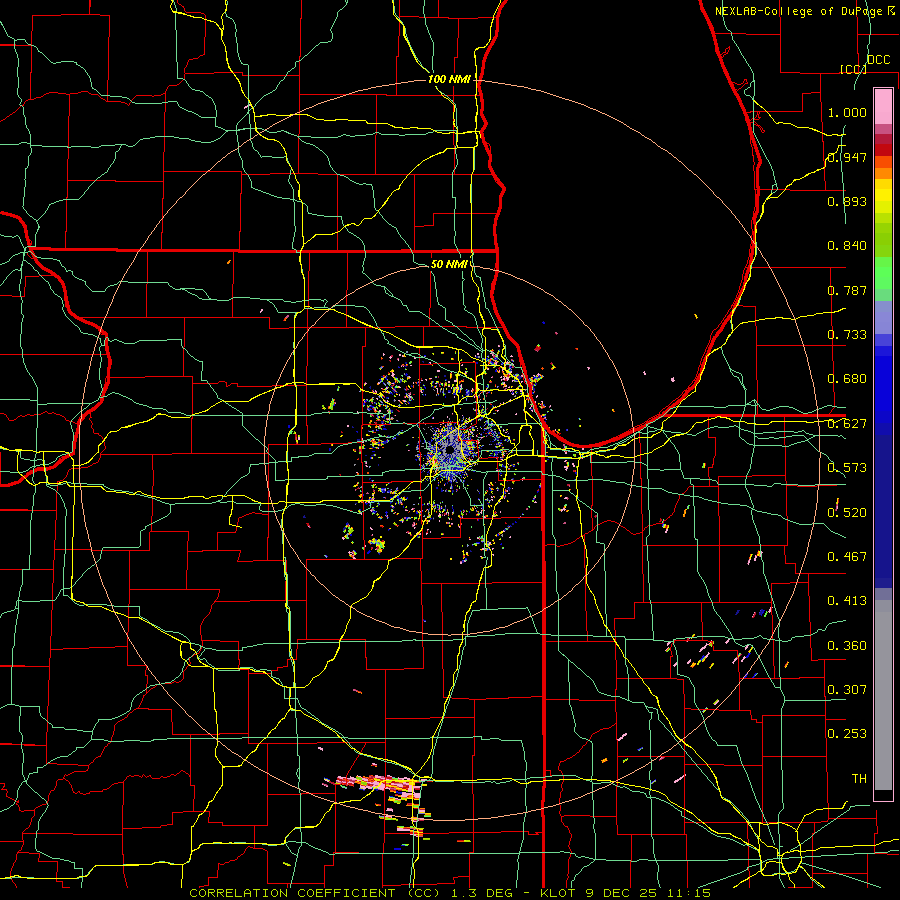Click the 100 NMI range ring label
Screen dimensions: 900x900
pos(449,79)
